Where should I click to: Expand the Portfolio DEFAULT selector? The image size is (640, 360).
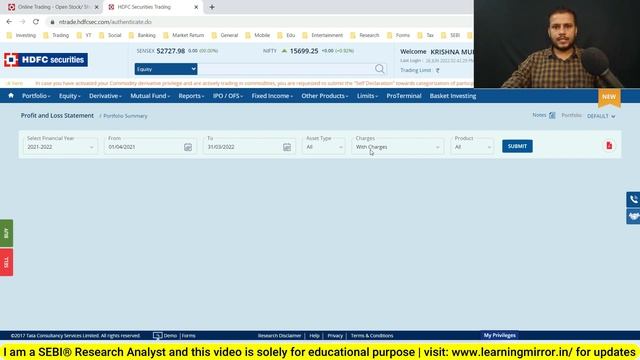coord(601,116)
